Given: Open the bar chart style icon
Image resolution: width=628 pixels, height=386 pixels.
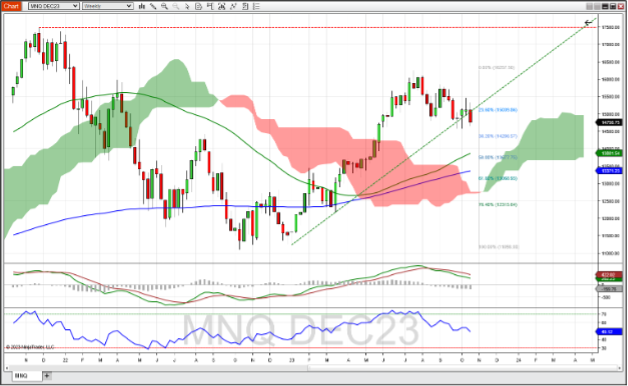Looking at the screenshot, I should click(x=142, y=6).
